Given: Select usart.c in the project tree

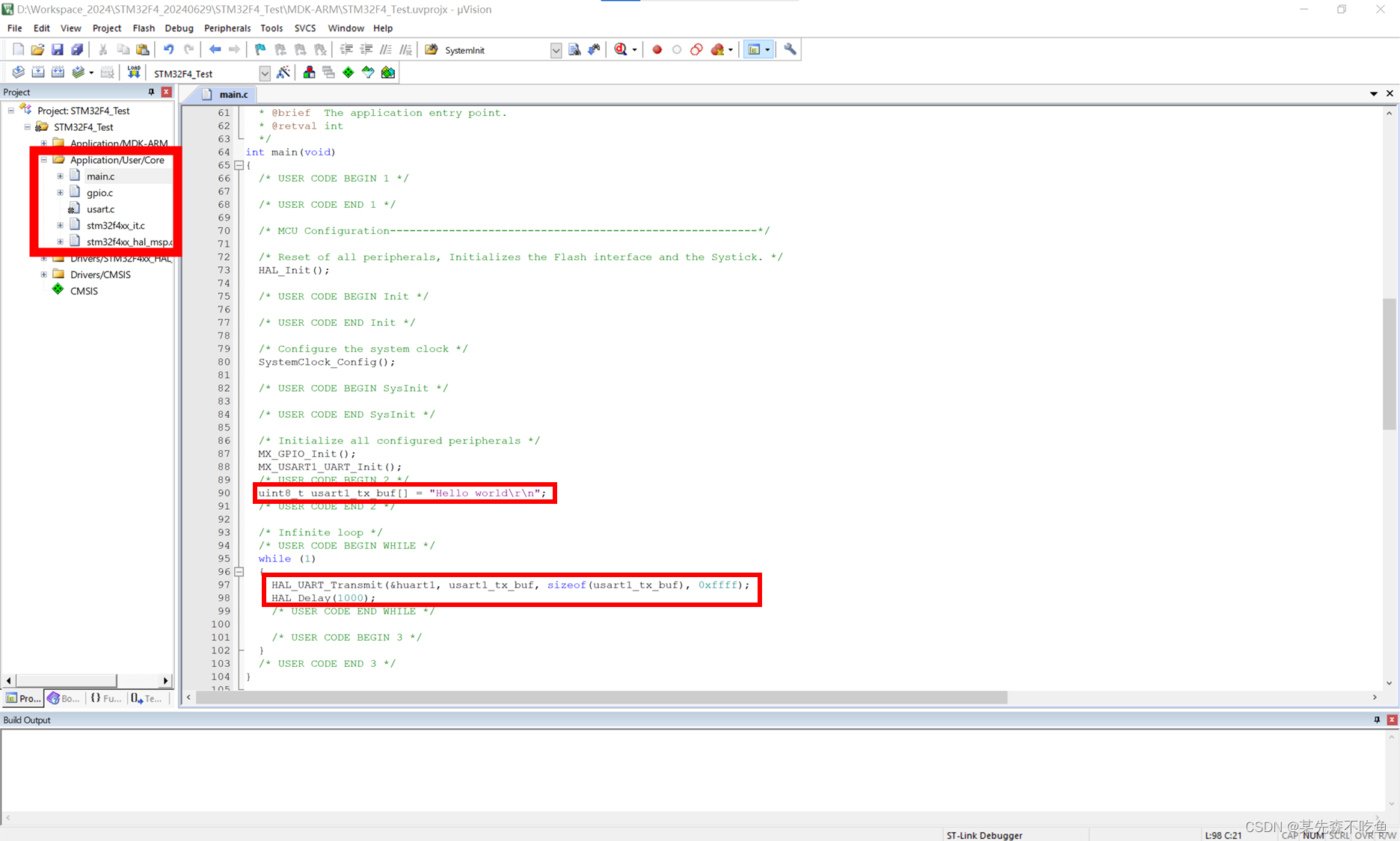Looking at the screenshot, I should click(100, 209).
